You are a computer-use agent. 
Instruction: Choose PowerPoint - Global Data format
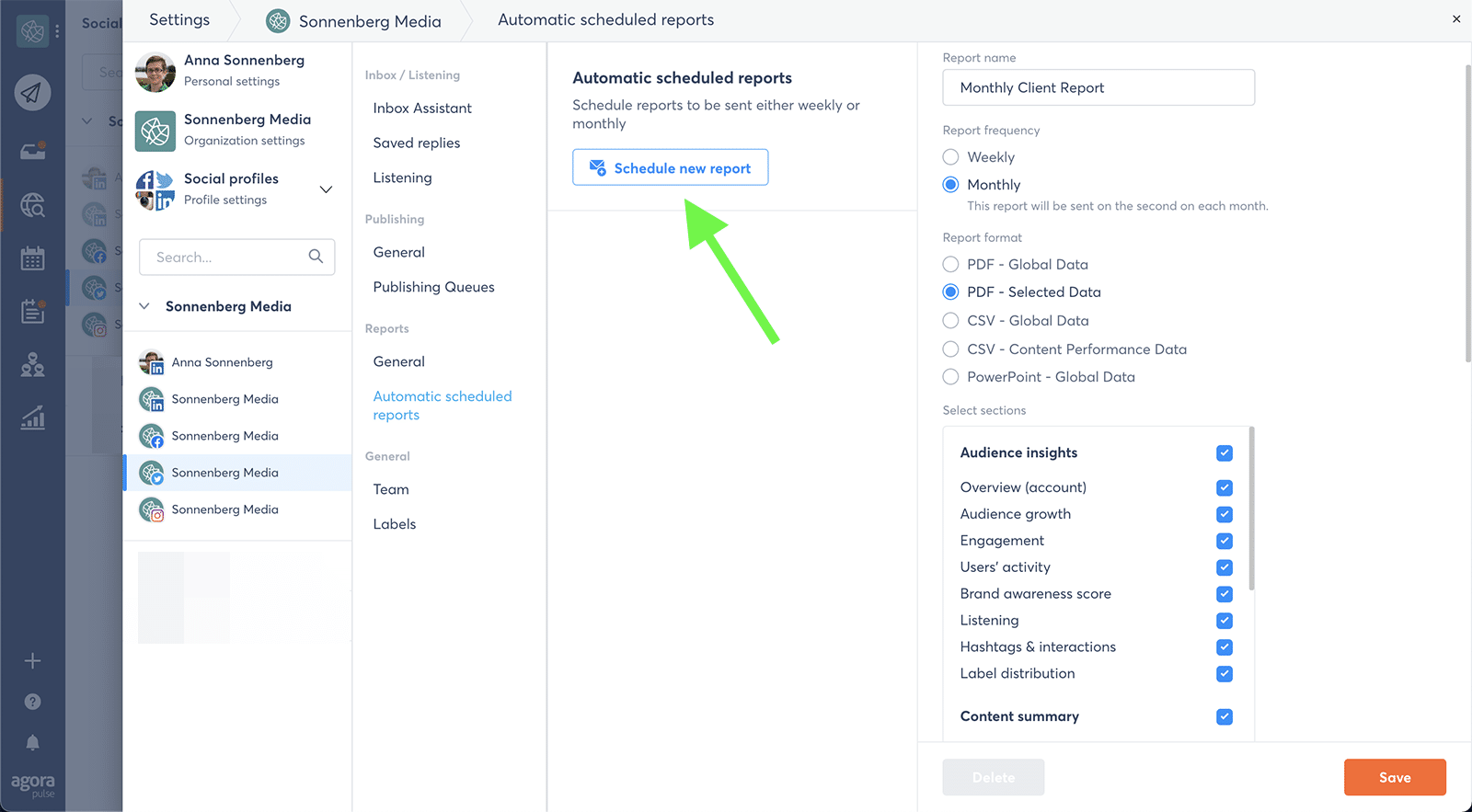(950, 376)
